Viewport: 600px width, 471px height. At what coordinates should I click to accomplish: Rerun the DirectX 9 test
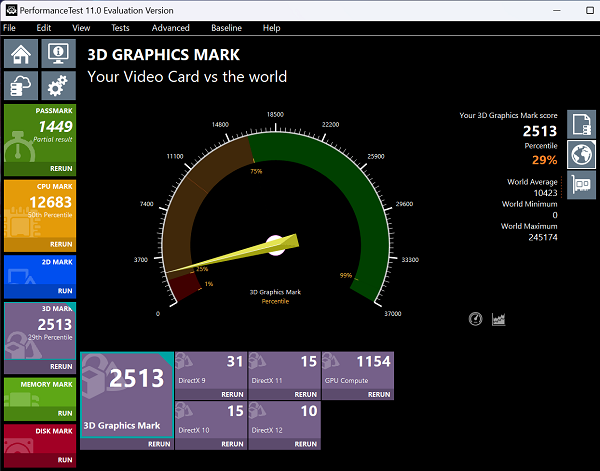[232, 394]
